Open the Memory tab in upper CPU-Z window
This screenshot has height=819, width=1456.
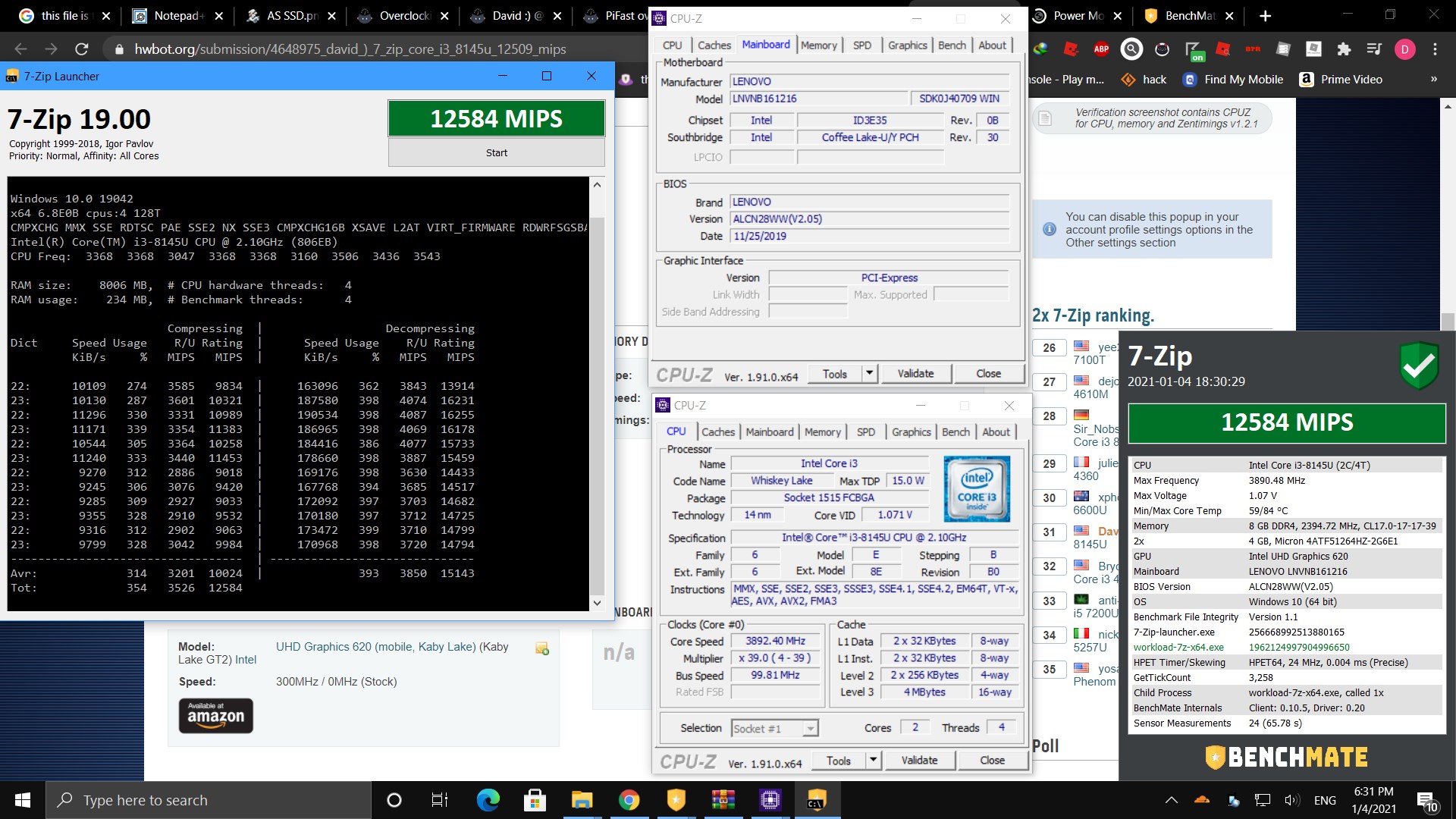(x=819, y=45)
